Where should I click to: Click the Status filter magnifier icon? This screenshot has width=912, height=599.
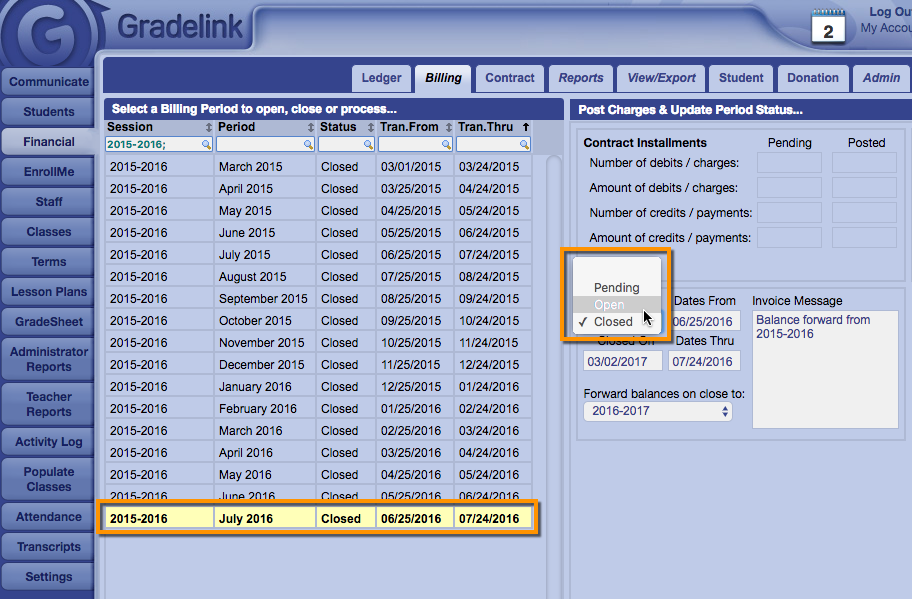[x=369, y=145]
